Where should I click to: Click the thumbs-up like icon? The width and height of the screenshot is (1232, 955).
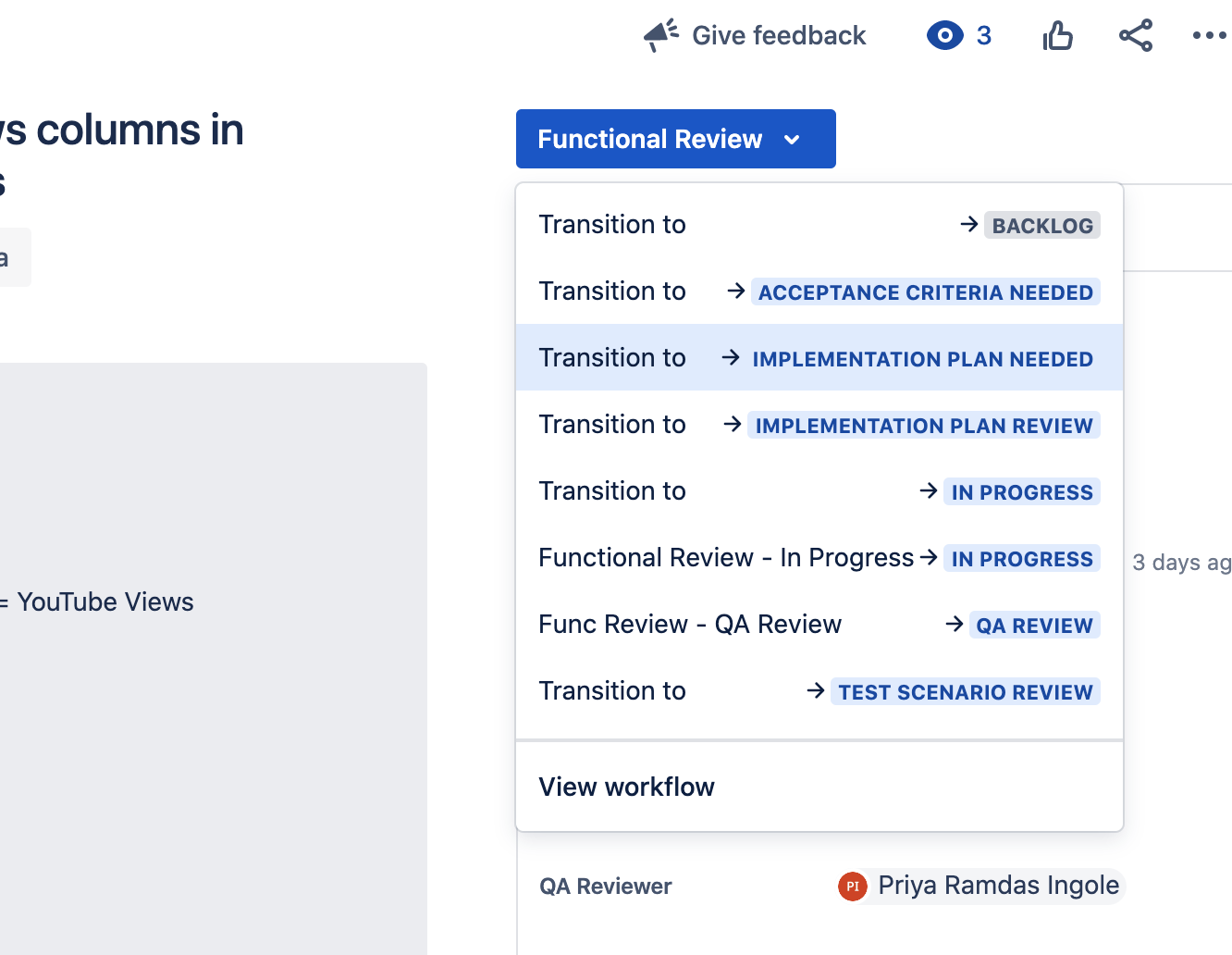click(x=1057, y=35)
